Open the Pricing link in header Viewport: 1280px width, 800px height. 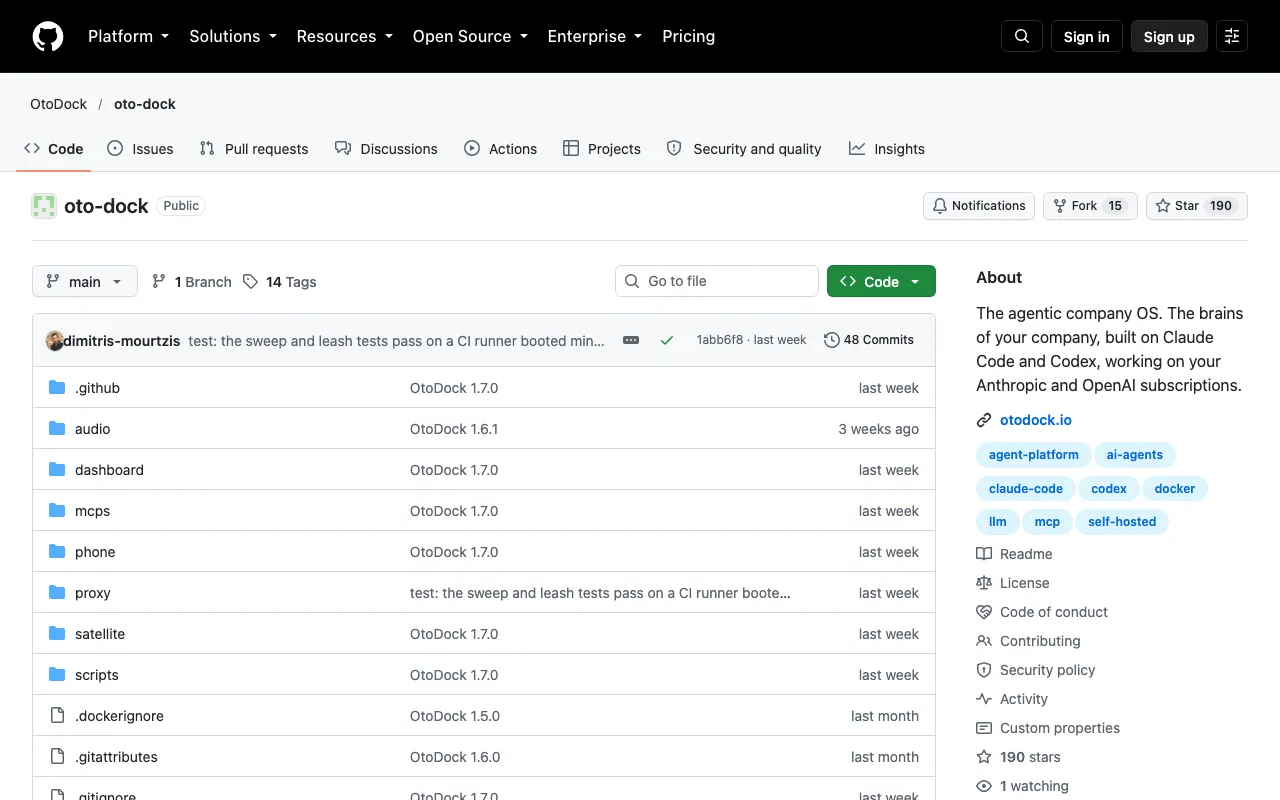tap(689, 36)
